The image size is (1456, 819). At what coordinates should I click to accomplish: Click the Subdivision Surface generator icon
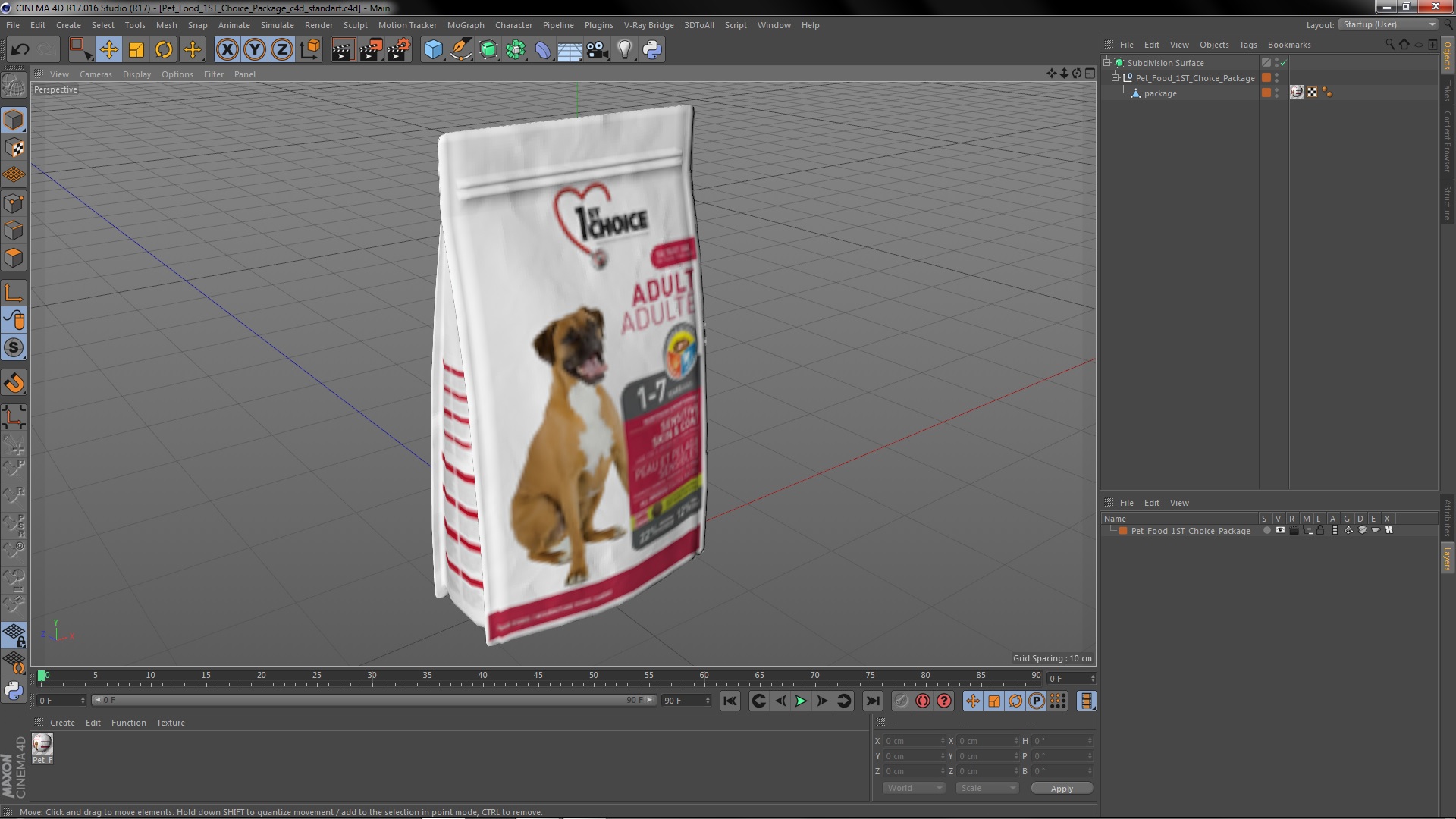(488, 50)
